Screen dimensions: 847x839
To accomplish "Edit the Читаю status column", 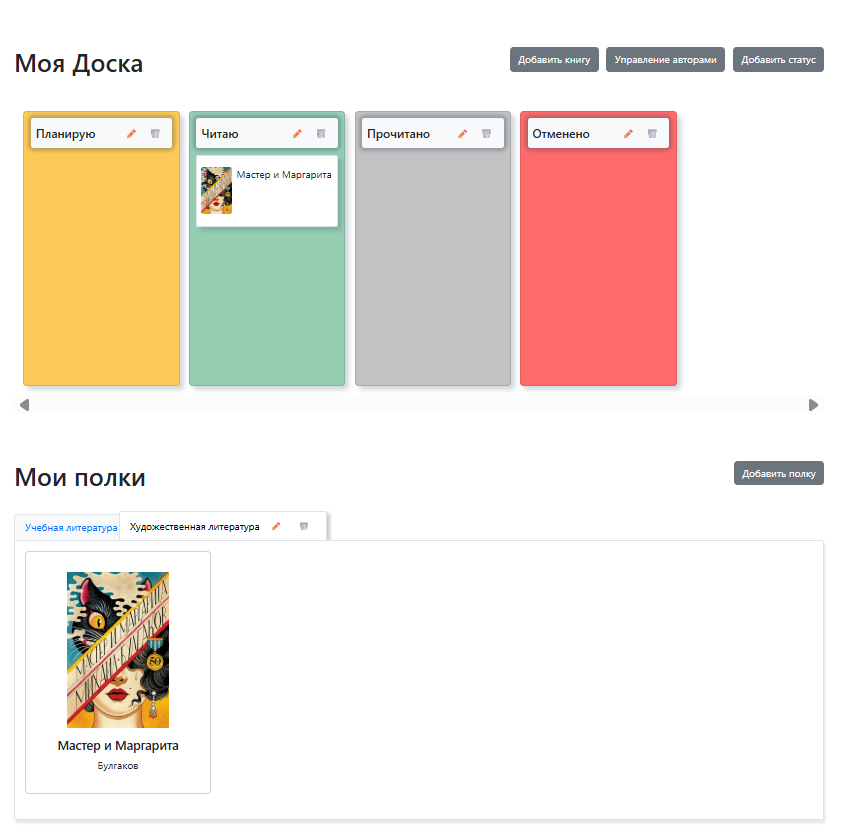I will pos(297,134).
